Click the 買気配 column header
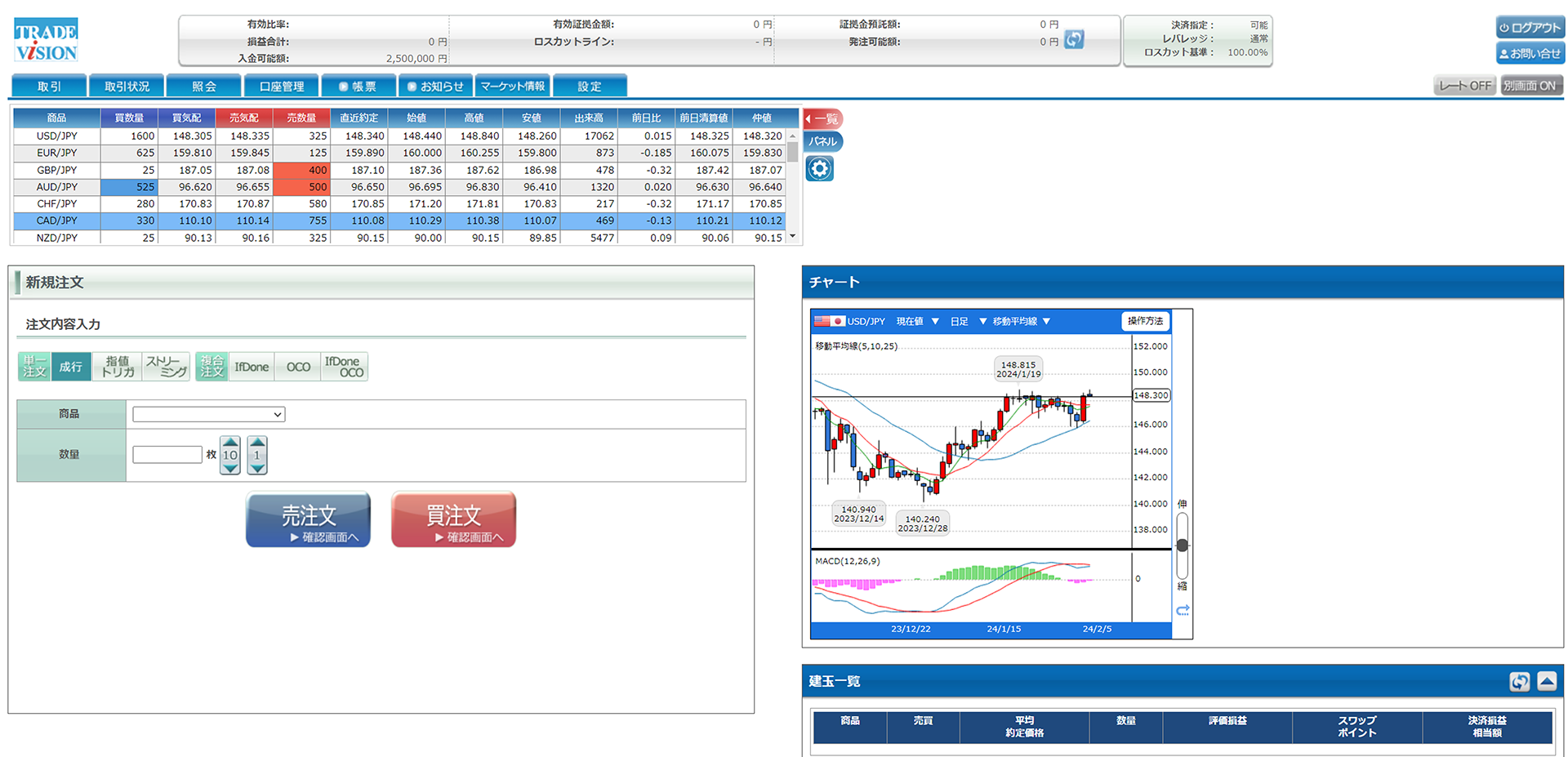This screenshot has height=757, width=1568. [186, 118]
